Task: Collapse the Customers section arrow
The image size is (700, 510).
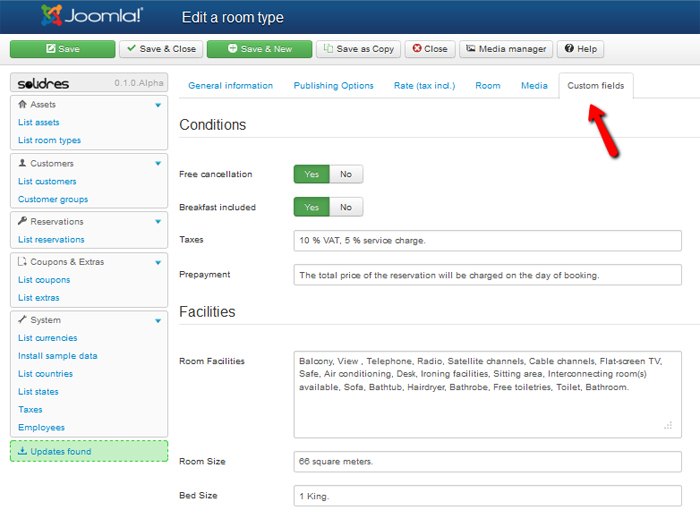Action: (x=158, y=163)
